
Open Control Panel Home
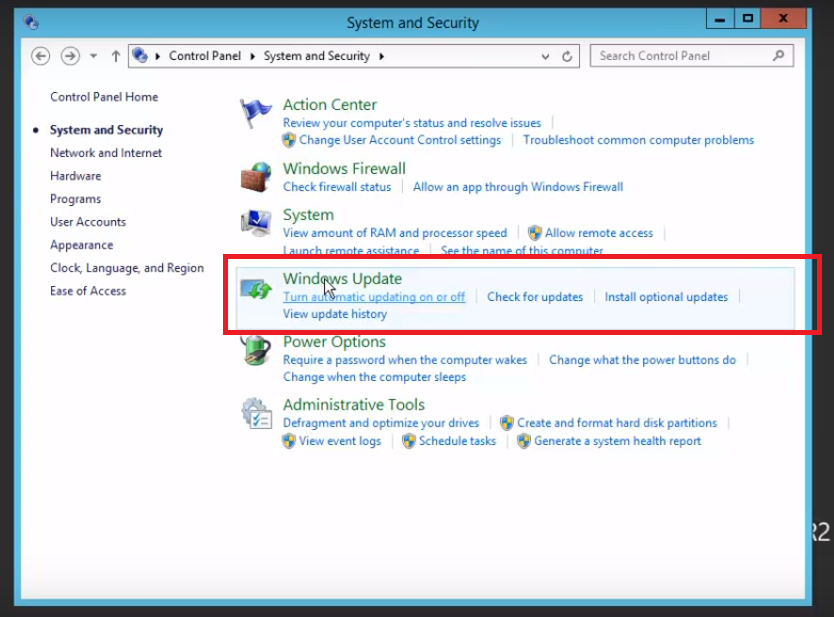coord(104,97)
